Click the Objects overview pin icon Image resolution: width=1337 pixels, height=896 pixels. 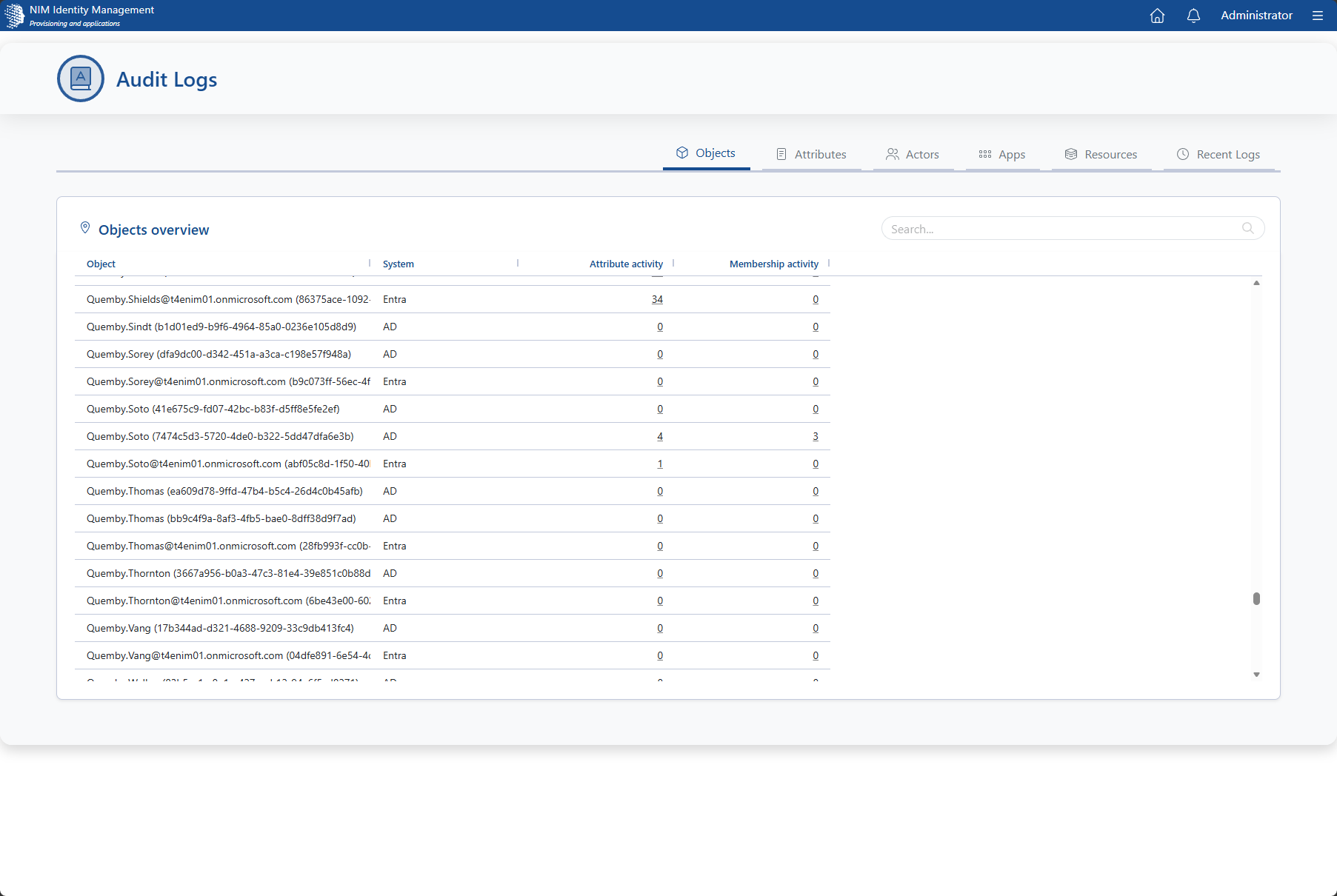pos(85,228)
